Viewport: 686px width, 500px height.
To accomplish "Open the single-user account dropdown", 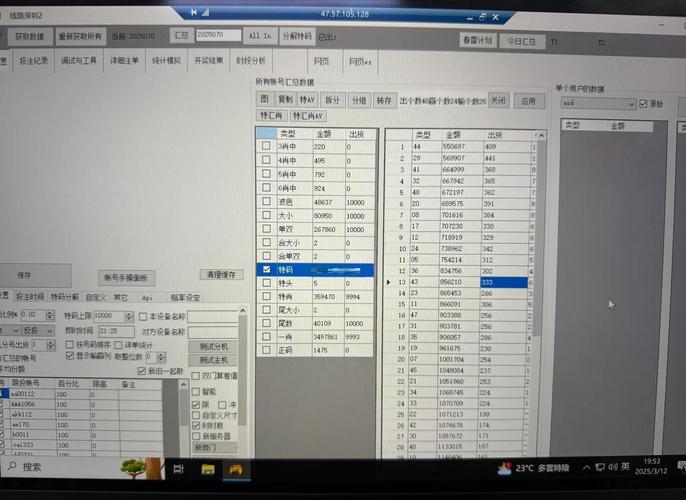I will coord(598,104).
